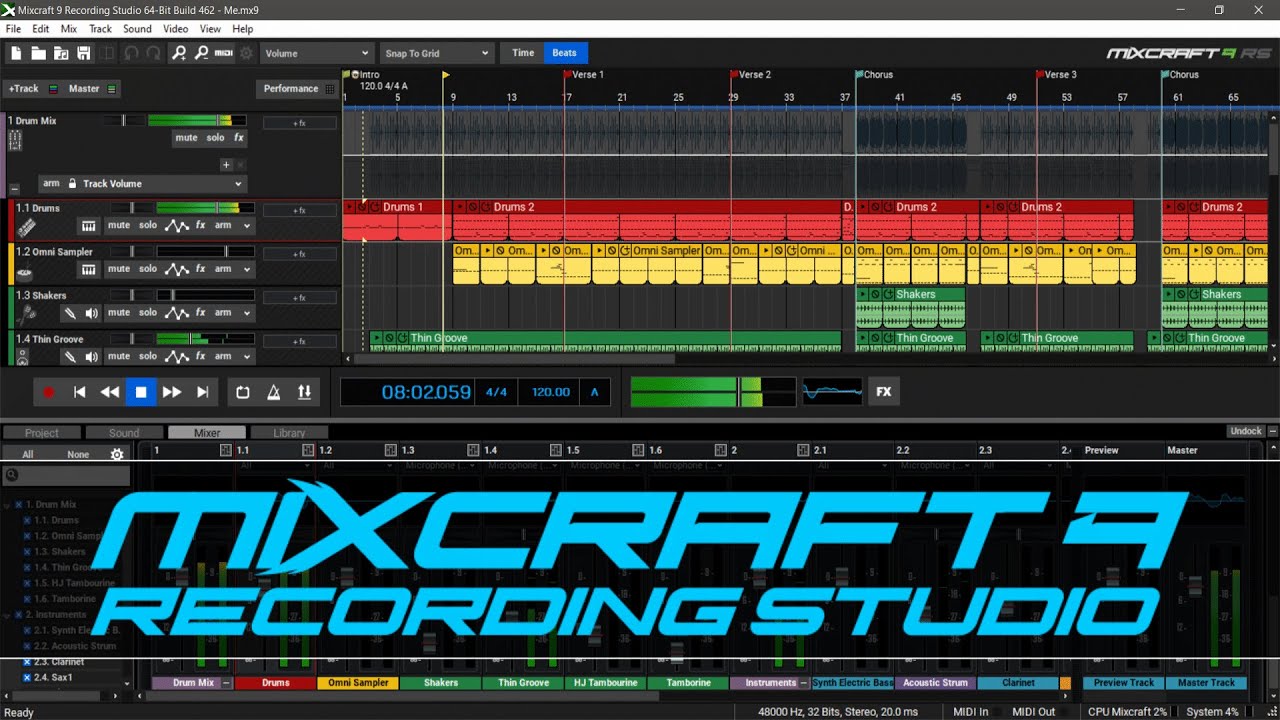Screen dimensions: 1280x720
Task: Switch to the Library tab
Action: coord(289,433)
